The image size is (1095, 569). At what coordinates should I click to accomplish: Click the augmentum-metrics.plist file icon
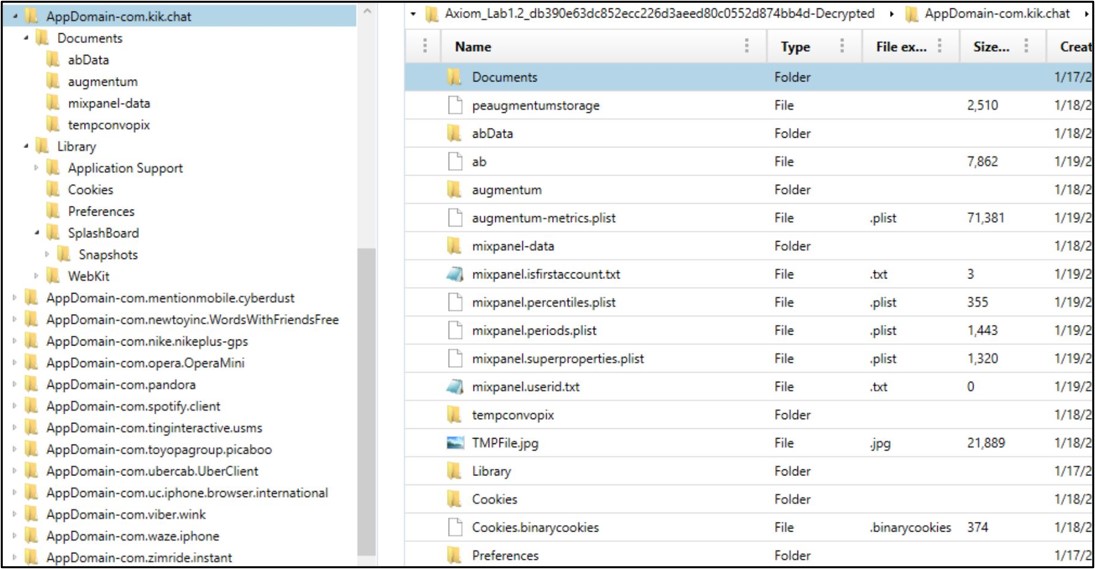455,217
